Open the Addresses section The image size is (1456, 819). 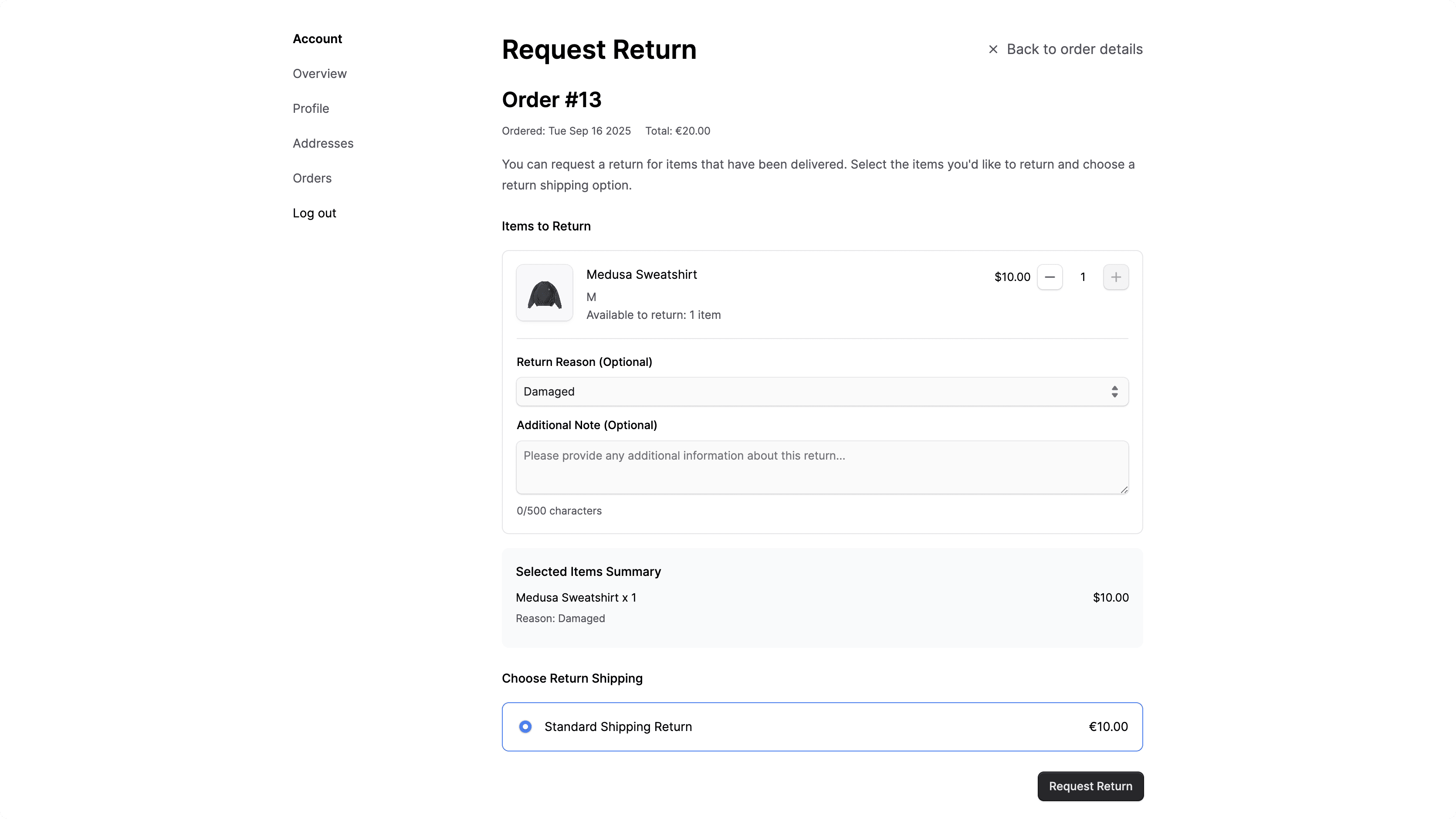point(323,143)
